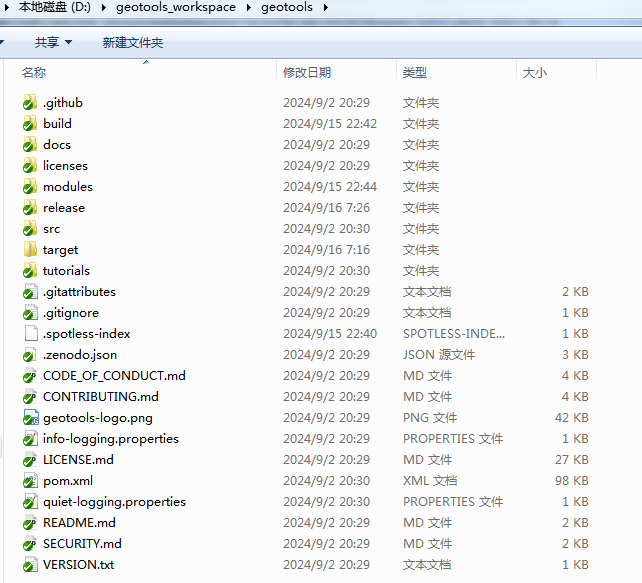642x583 pixels.
Task: Click the .gitattributes file icon
Action: point(30,292)
